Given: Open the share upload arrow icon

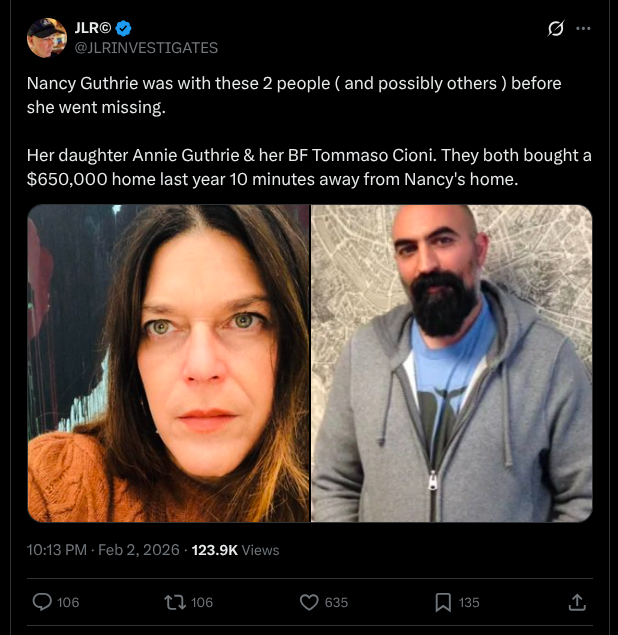Looking at the screenshot, I should click(x=577, y=602).
